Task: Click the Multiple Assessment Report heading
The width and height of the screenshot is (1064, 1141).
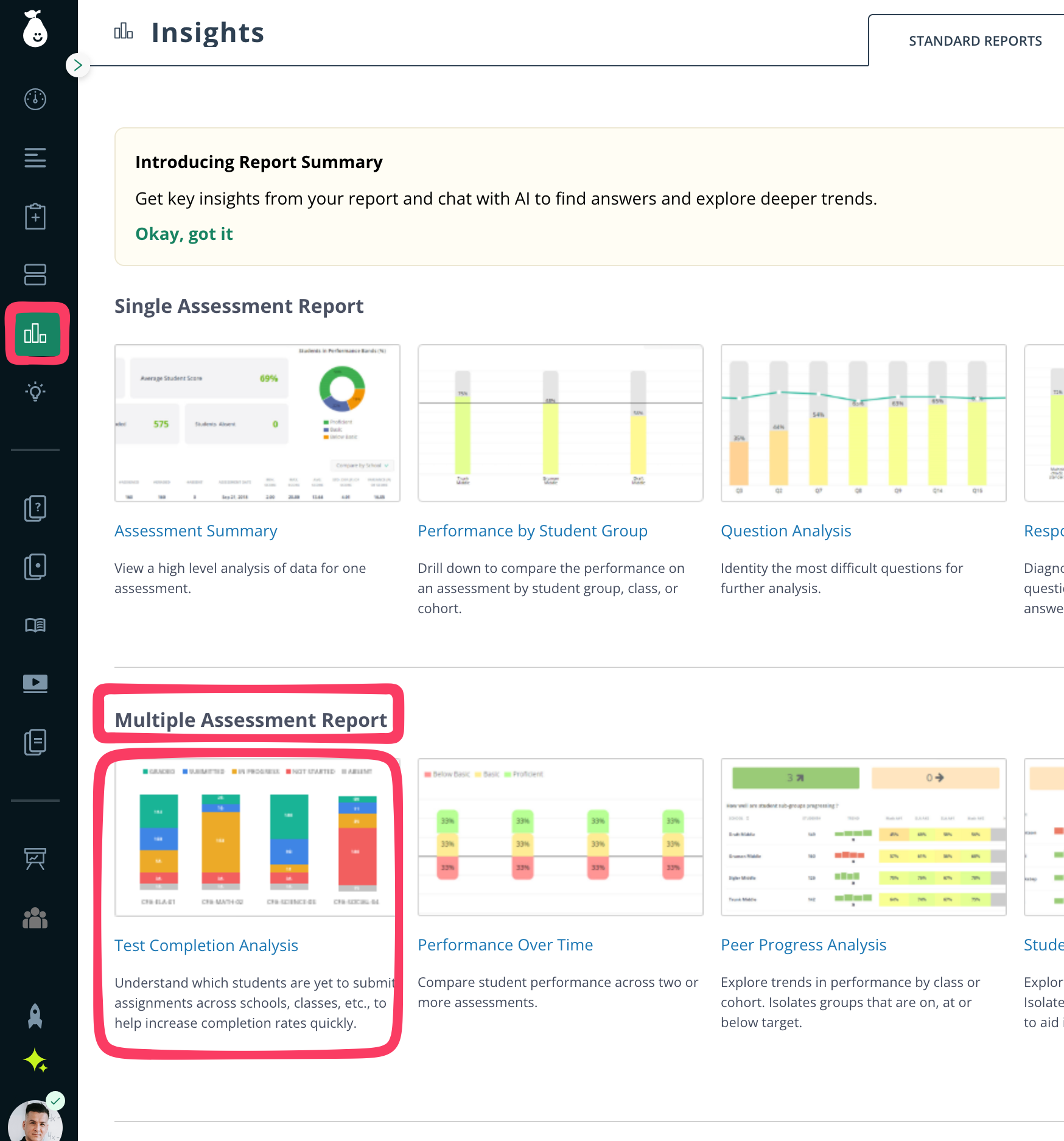Action: 251,720
